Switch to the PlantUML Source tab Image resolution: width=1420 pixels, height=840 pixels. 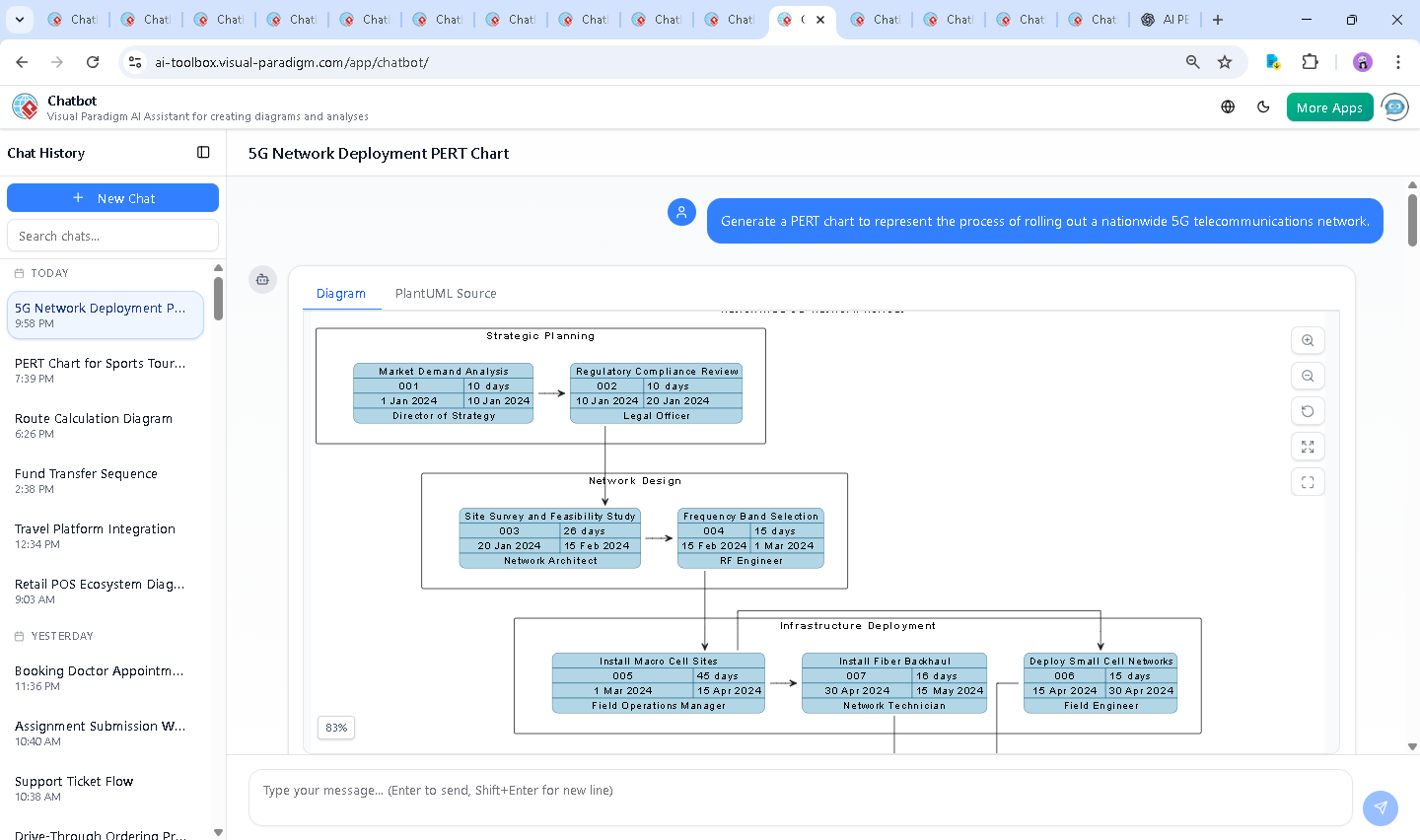446,293
